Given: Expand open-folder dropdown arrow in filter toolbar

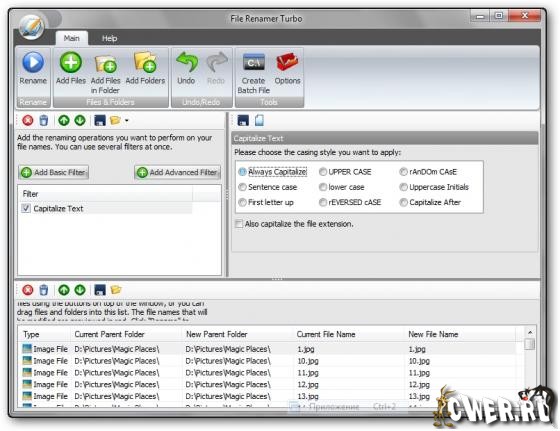Looking at the screenshot, I should (127, 121).
